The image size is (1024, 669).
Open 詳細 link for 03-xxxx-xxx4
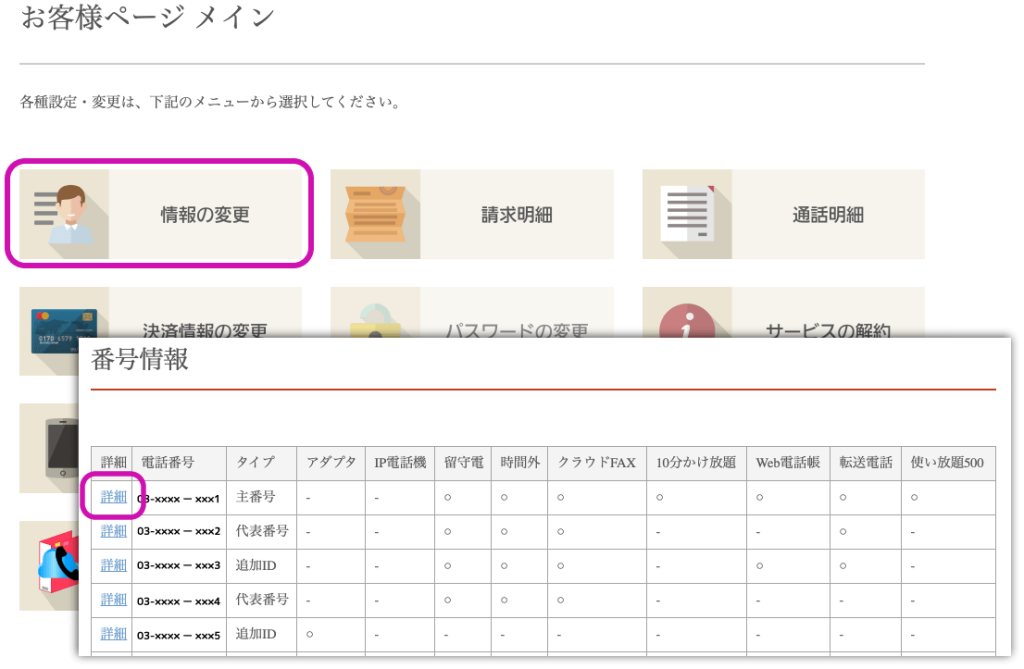pyautogui.click(x=113, y=599)
